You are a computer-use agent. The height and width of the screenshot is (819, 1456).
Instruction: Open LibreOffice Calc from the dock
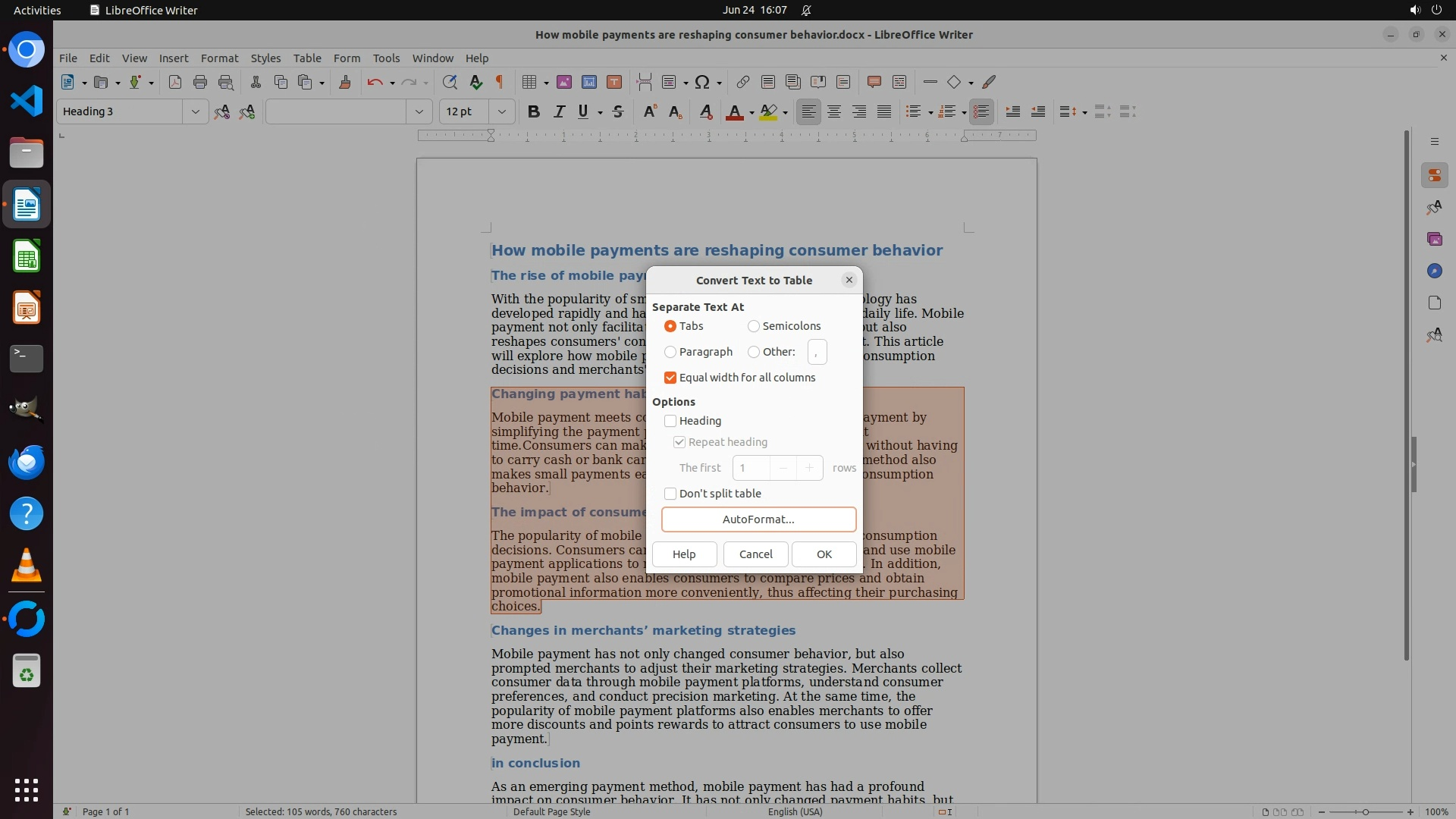point(27,256)
